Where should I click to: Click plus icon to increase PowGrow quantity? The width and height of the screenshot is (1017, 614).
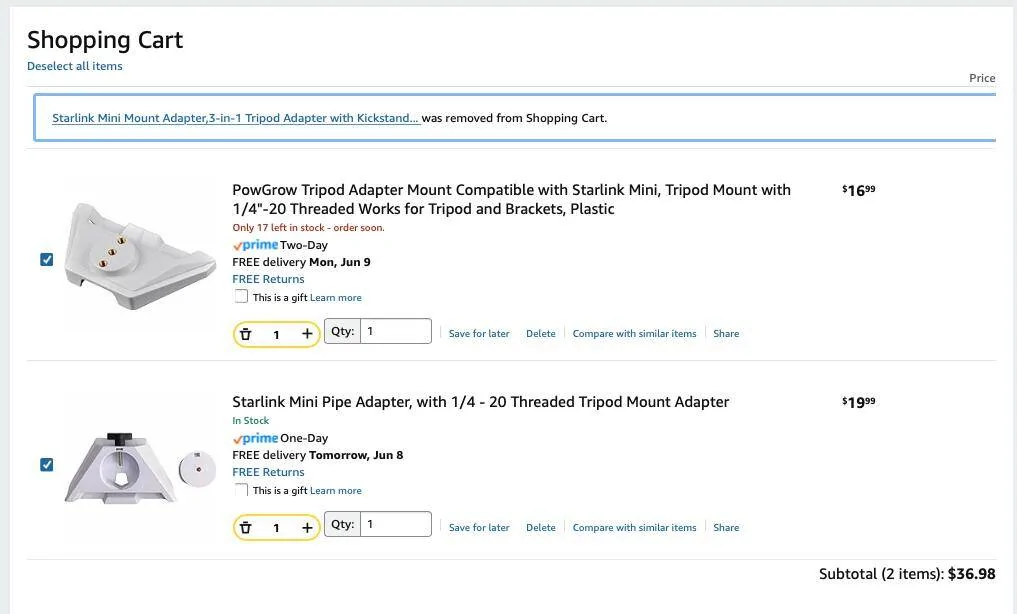(307, 334)
